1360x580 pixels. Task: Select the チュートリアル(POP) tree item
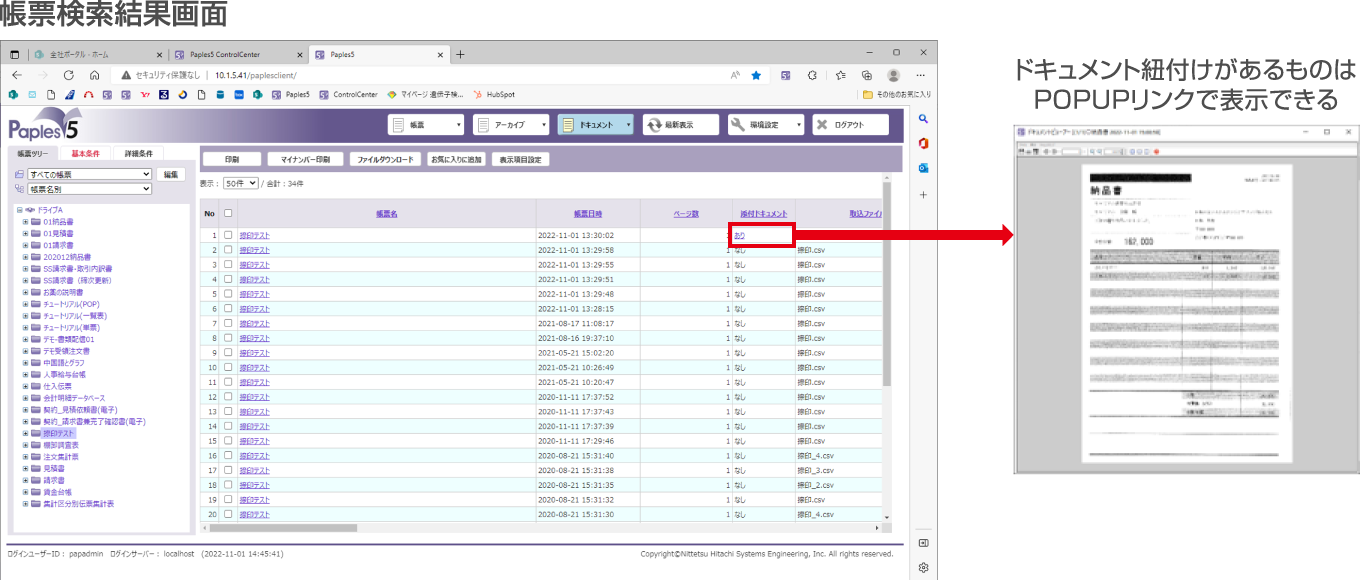click(71, 304)
